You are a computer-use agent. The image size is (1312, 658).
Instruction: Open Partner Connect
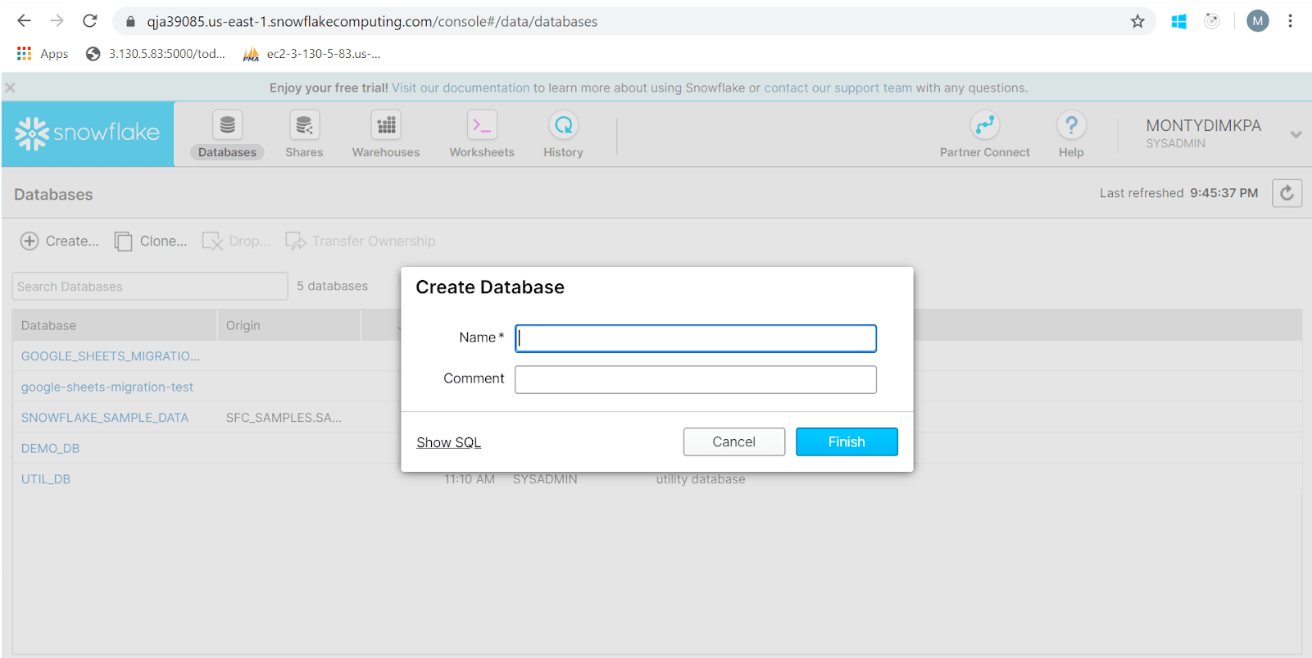[985, 134]
